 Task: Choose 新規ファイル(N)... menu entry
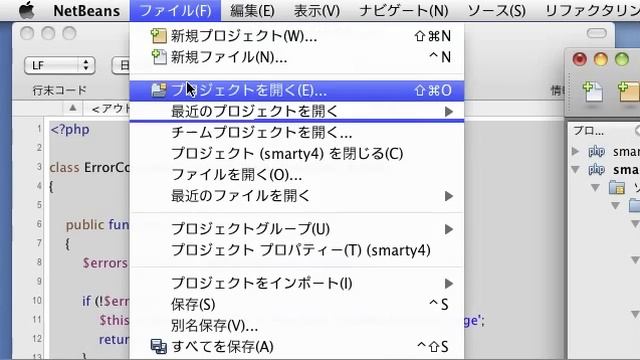click(x=297, y=57)
